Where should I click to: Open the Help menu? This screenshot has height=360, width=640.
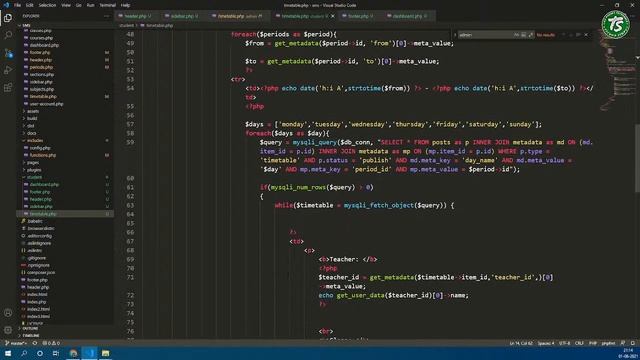(x=125, y=5)
